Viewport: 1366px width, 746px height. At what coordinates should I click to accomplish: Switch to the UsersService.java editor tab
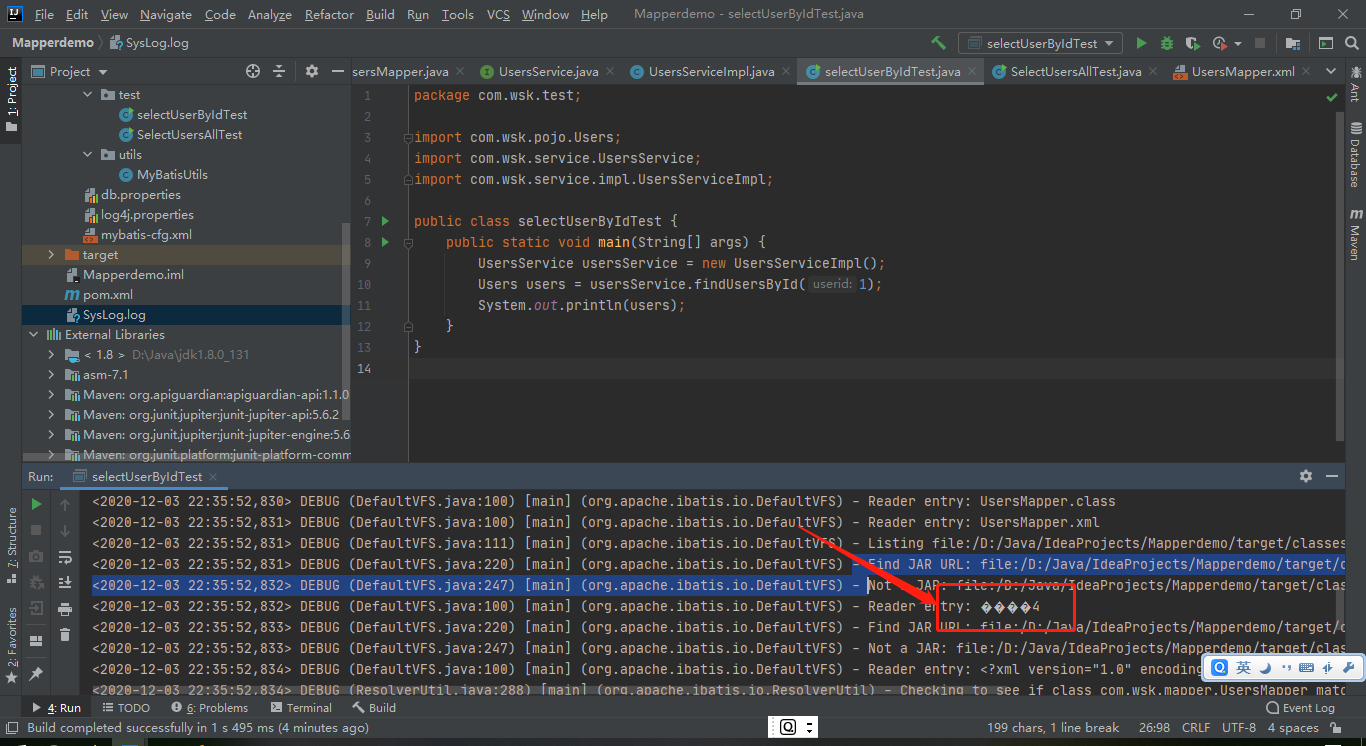tap(548, 71)
